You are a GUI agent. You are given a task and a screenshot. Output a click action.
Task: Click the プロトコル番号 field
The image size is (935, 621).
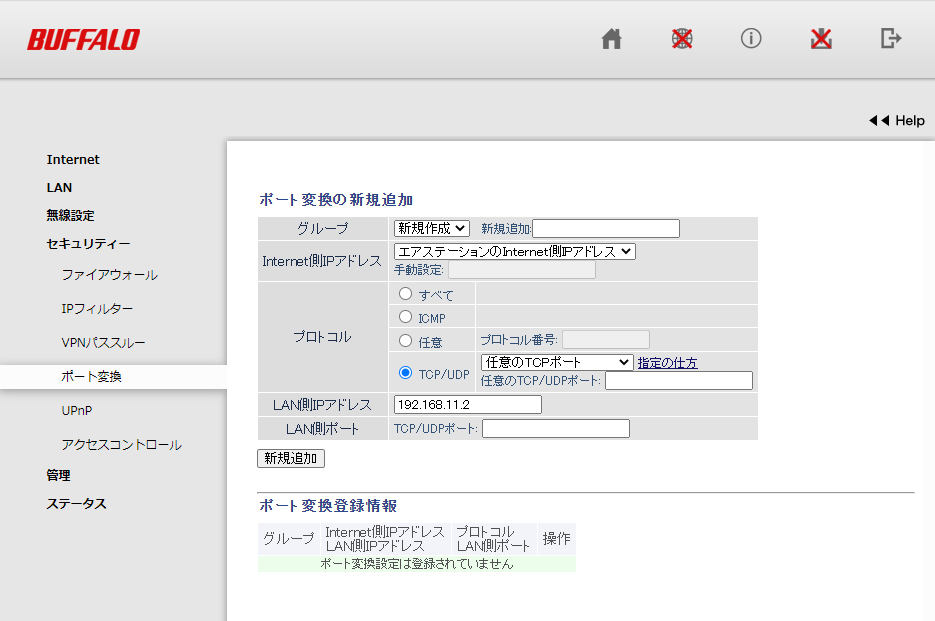(606, 339)
